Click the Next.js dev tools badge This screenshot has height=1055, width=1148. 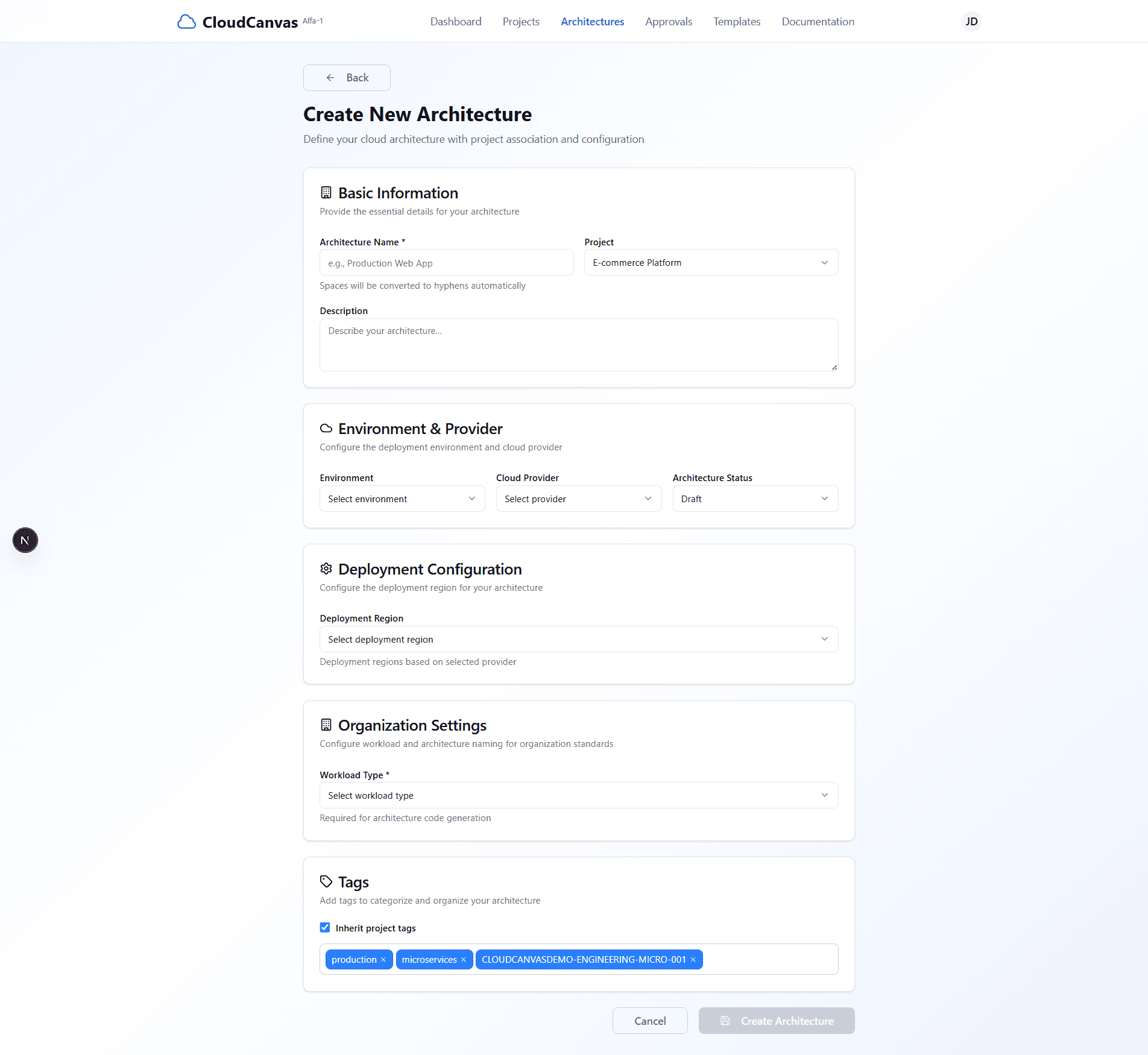[25, 540]
